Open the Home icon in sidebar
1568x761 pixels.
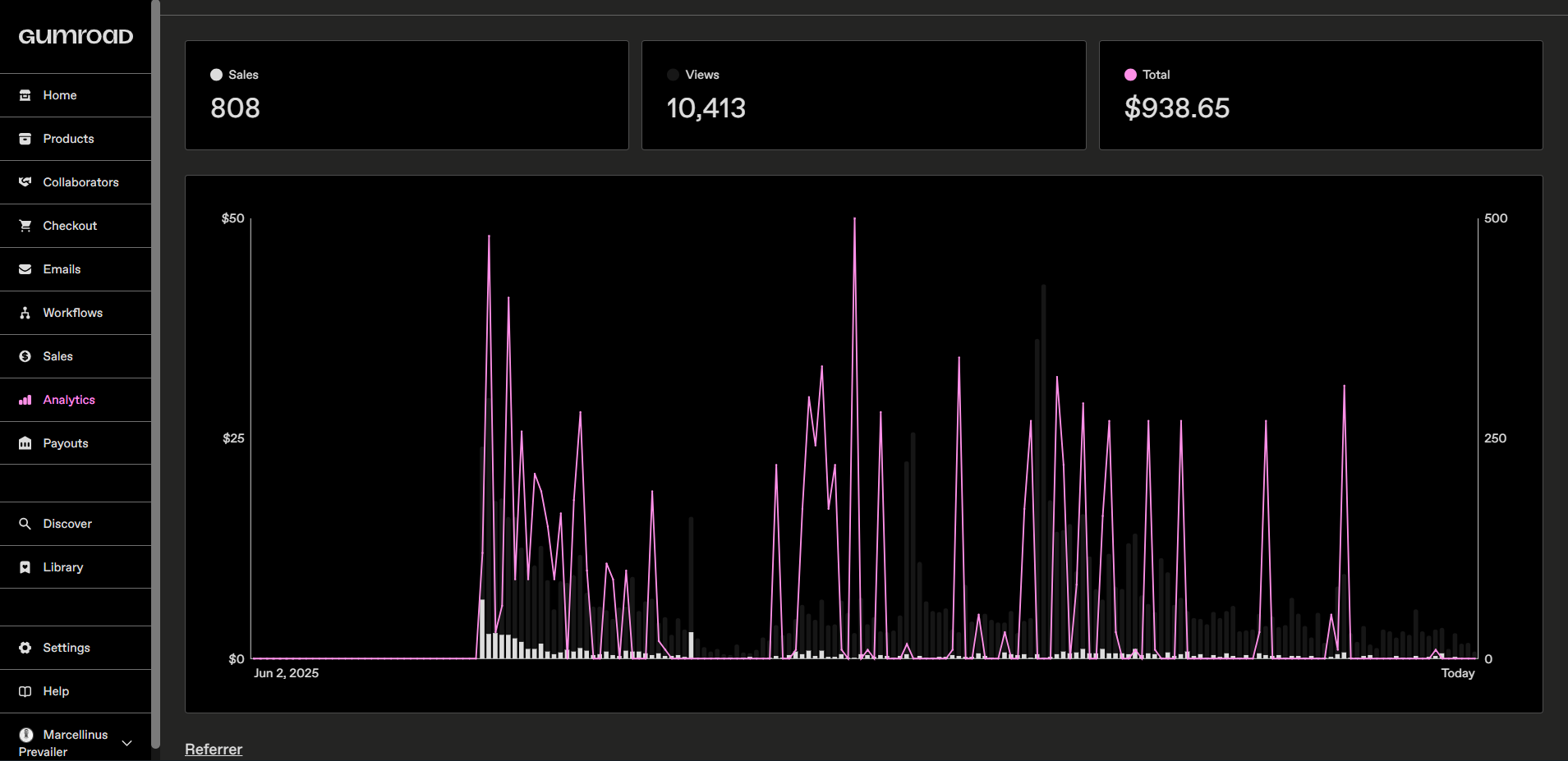tap(25, 95)
